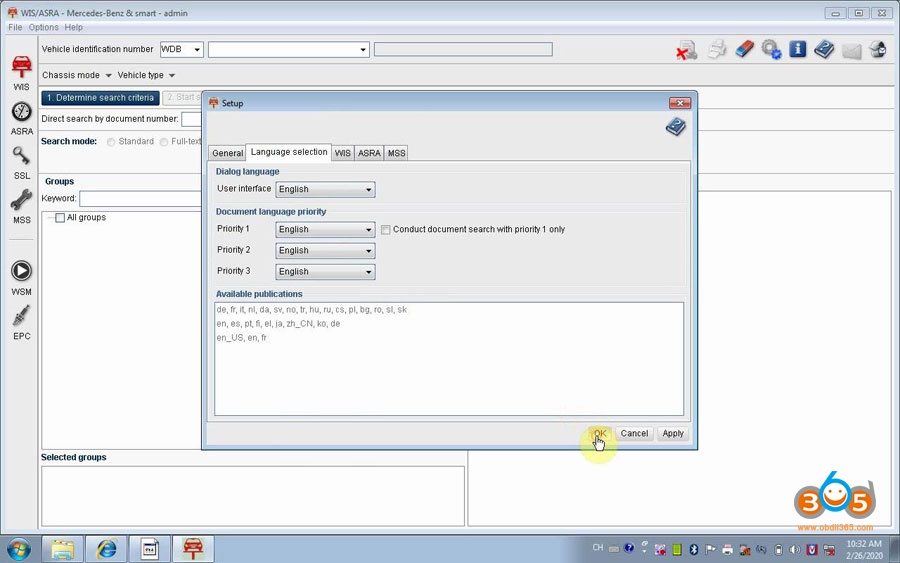Open the main toolbar help book
Screen dimensions: 900x563
coord(824,49)
